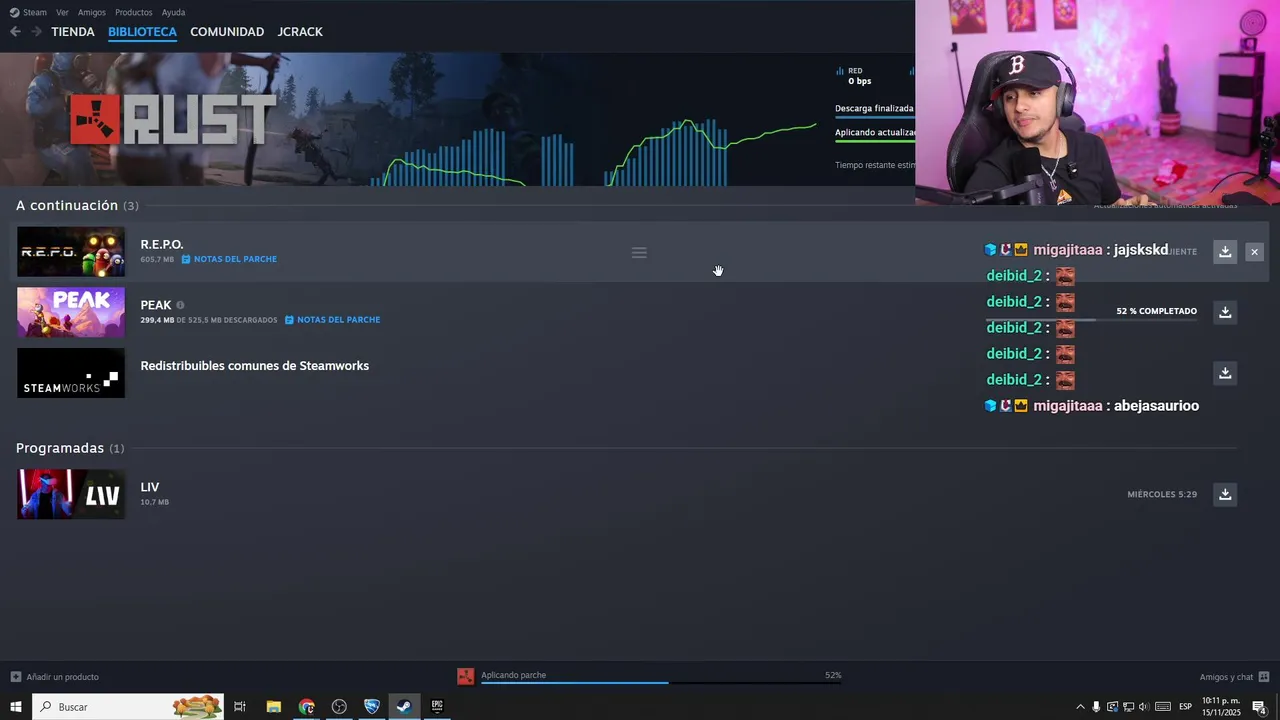Show hidden system tray icons

[x=1080, y=707]
